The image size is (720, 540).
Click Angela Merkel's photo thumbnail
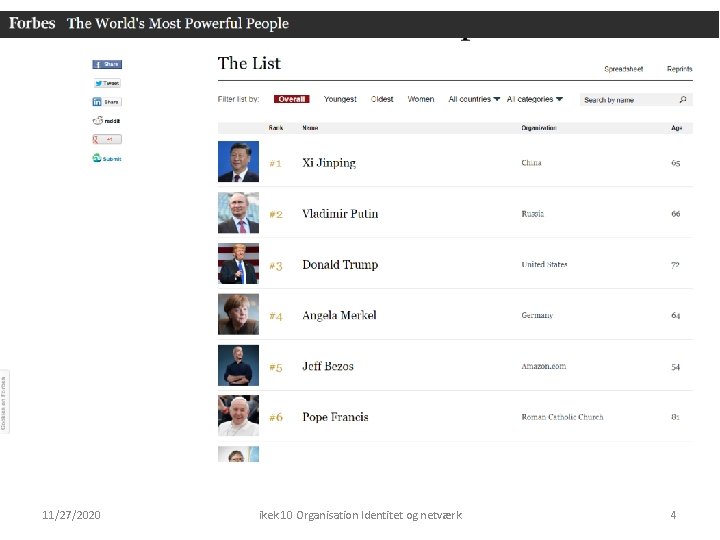point(238,315)
